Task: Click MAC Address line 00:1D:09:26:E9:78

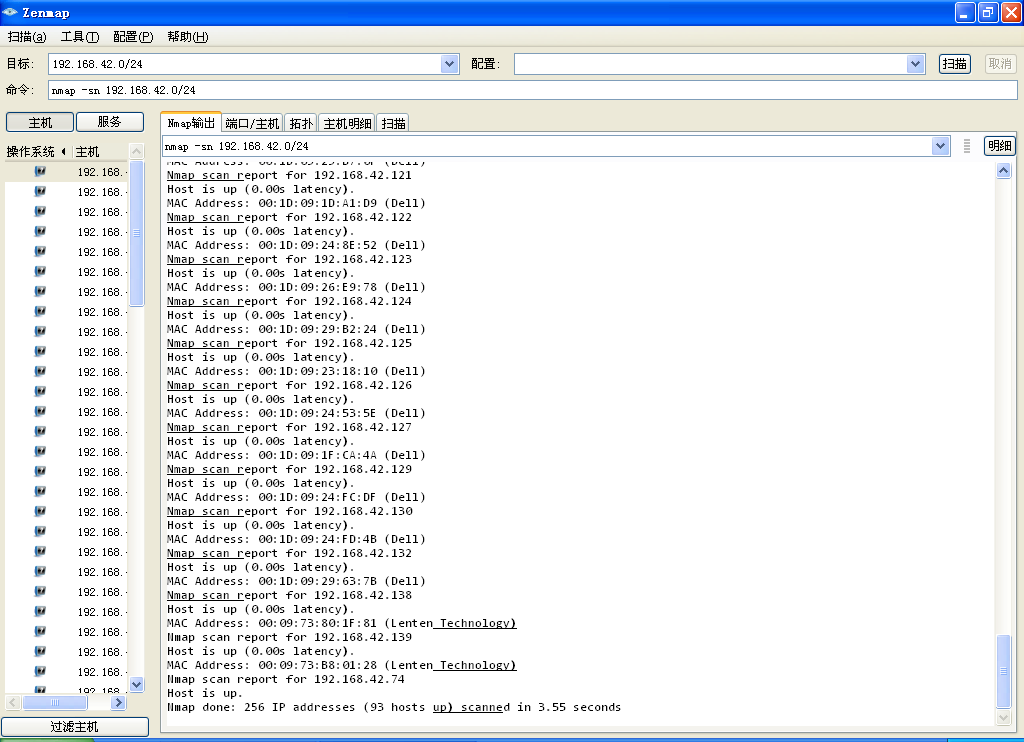Action: coord(296,287)
